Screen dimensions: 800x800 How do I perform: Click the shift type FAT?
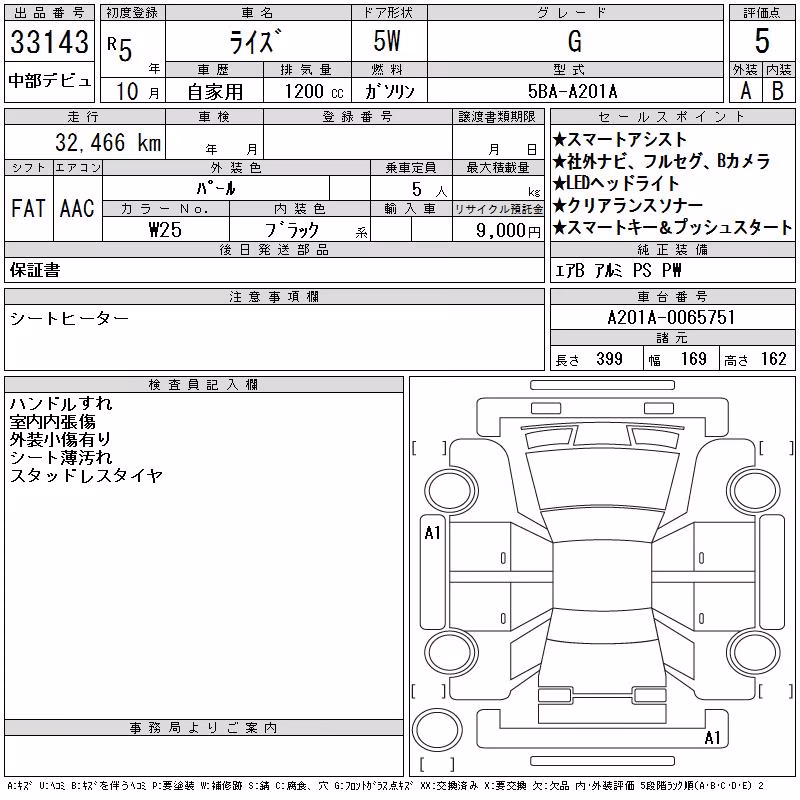[x=29, y=208]
